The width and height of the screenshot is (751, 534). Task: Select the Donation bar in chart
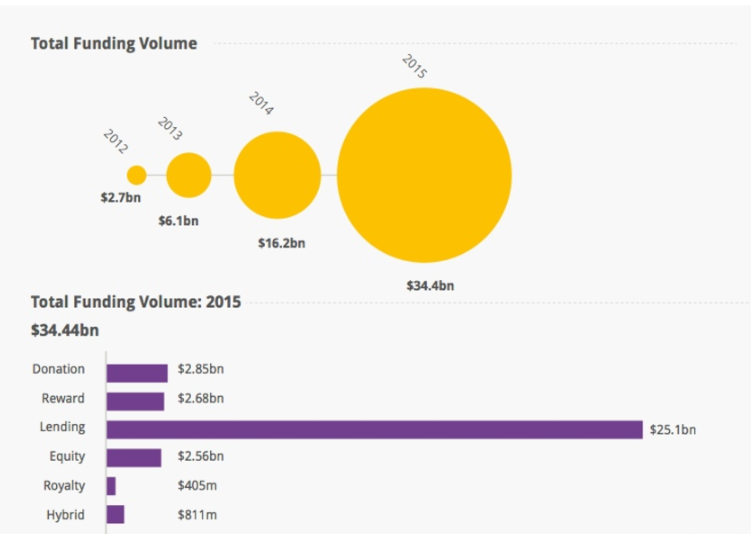pos(137,372)
